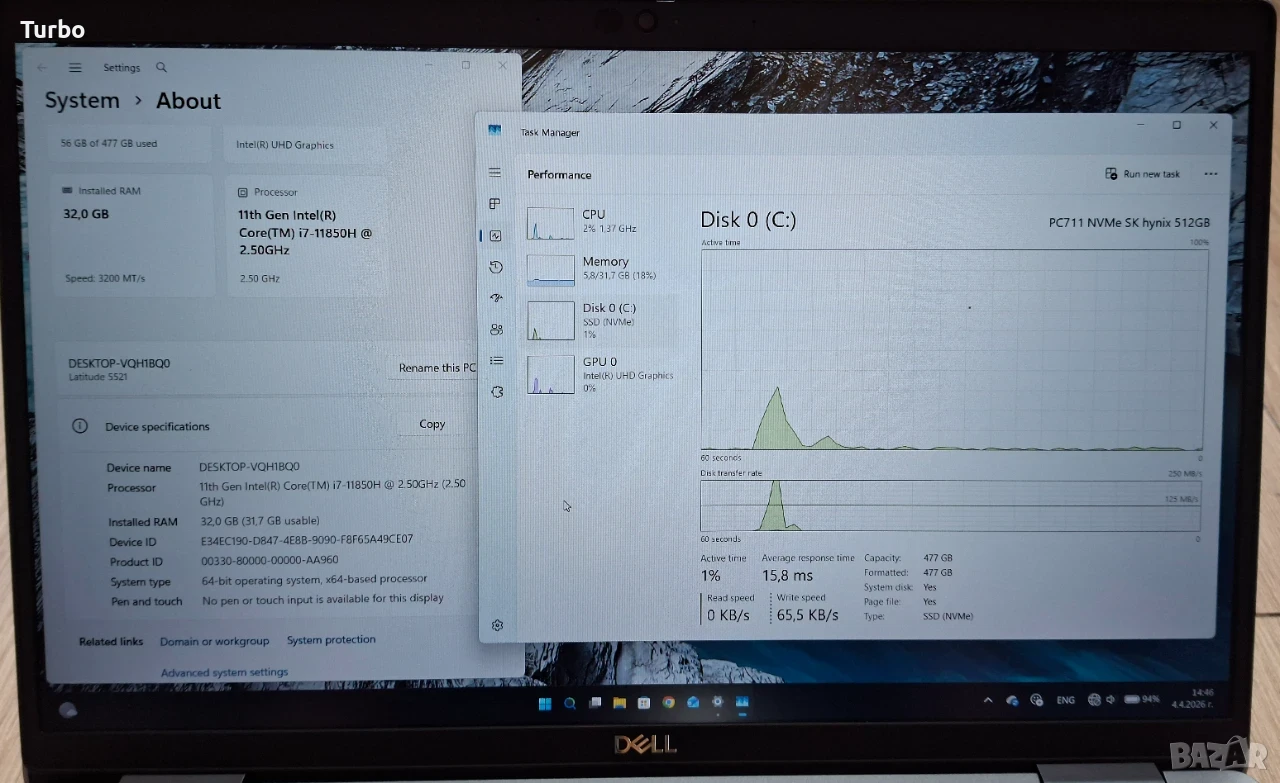1280x783 pixels.
Task: Click Device ID value text
Action: (306, 540)
